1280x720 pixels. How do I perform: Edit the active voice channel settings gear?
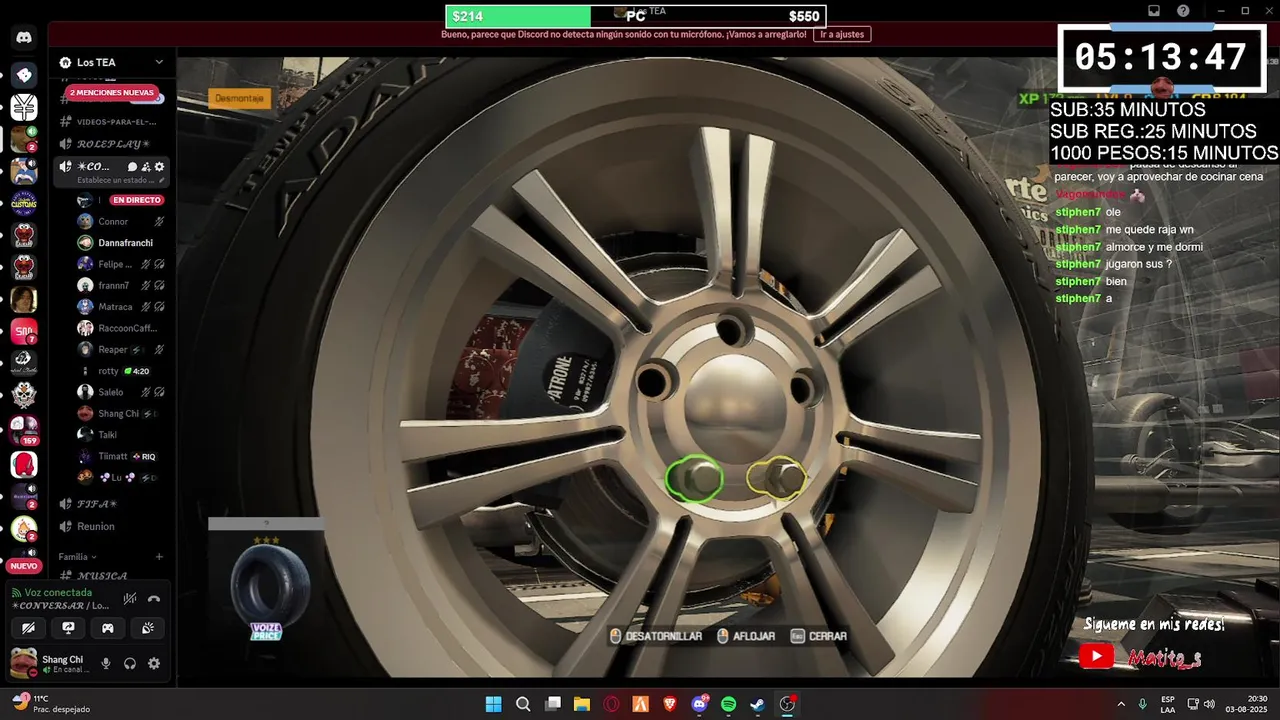point(159,167)
